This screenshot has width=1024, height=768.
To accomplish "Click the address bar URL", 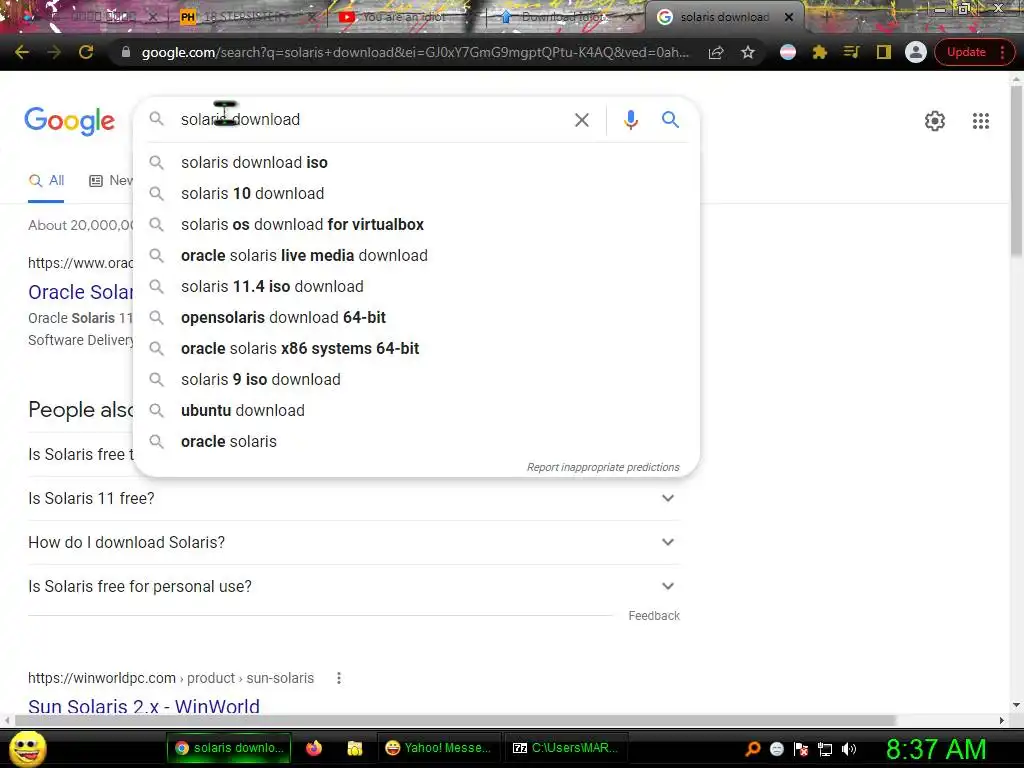I will tap(415, 52).
